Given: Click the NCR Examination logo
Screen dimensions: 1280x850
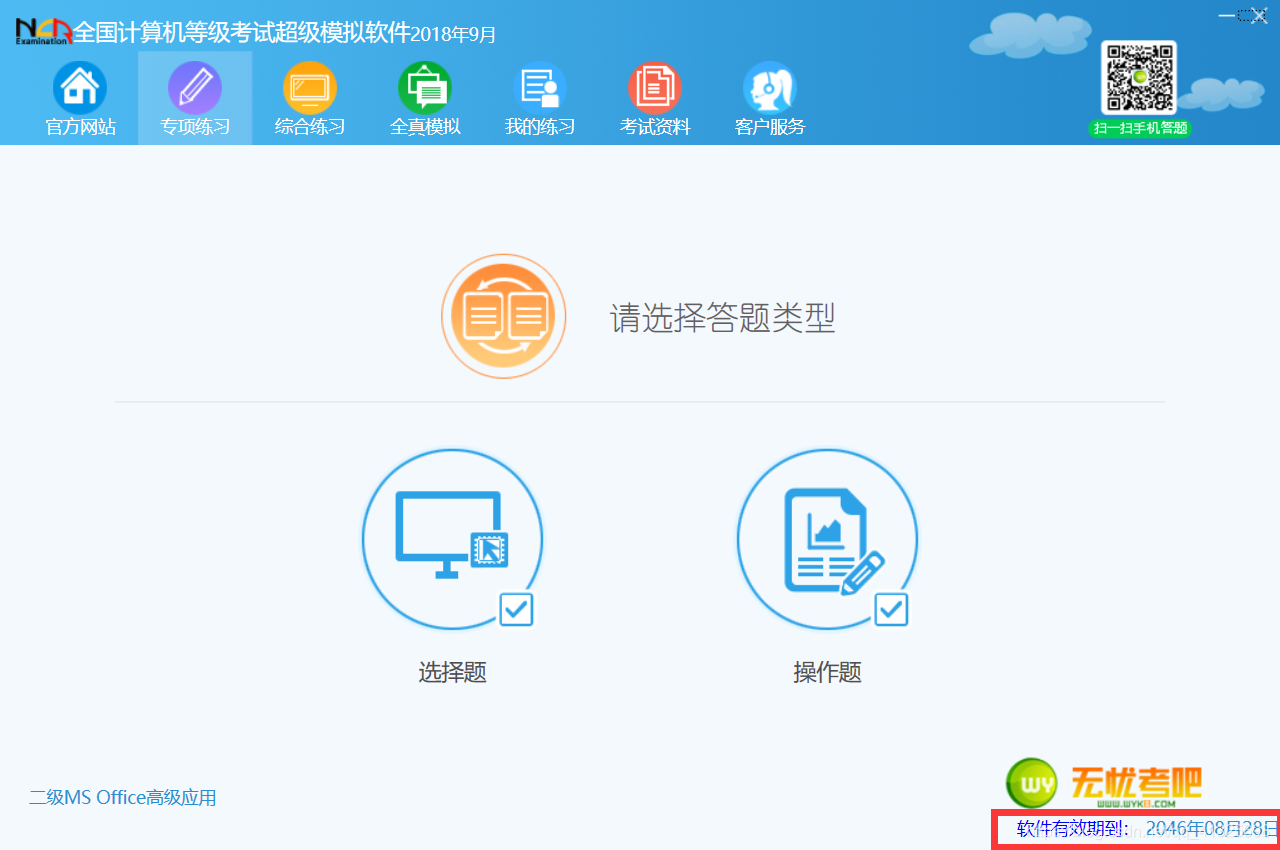Looking at the screenshot, I should click(x=43, y=31).
